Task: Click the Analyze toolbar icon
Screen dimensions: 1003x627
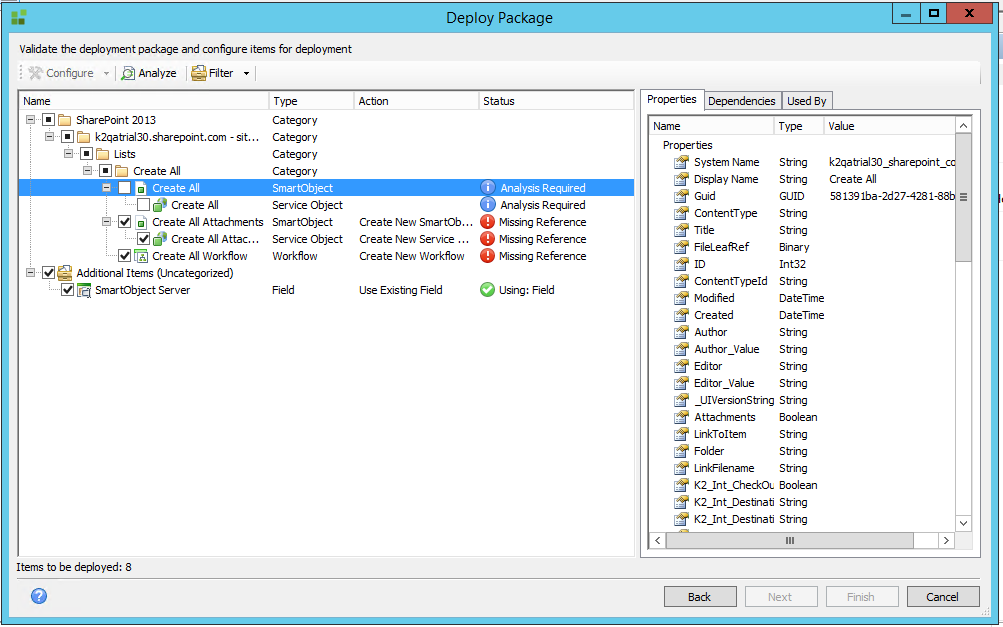Action: click(x=128, y=73)
